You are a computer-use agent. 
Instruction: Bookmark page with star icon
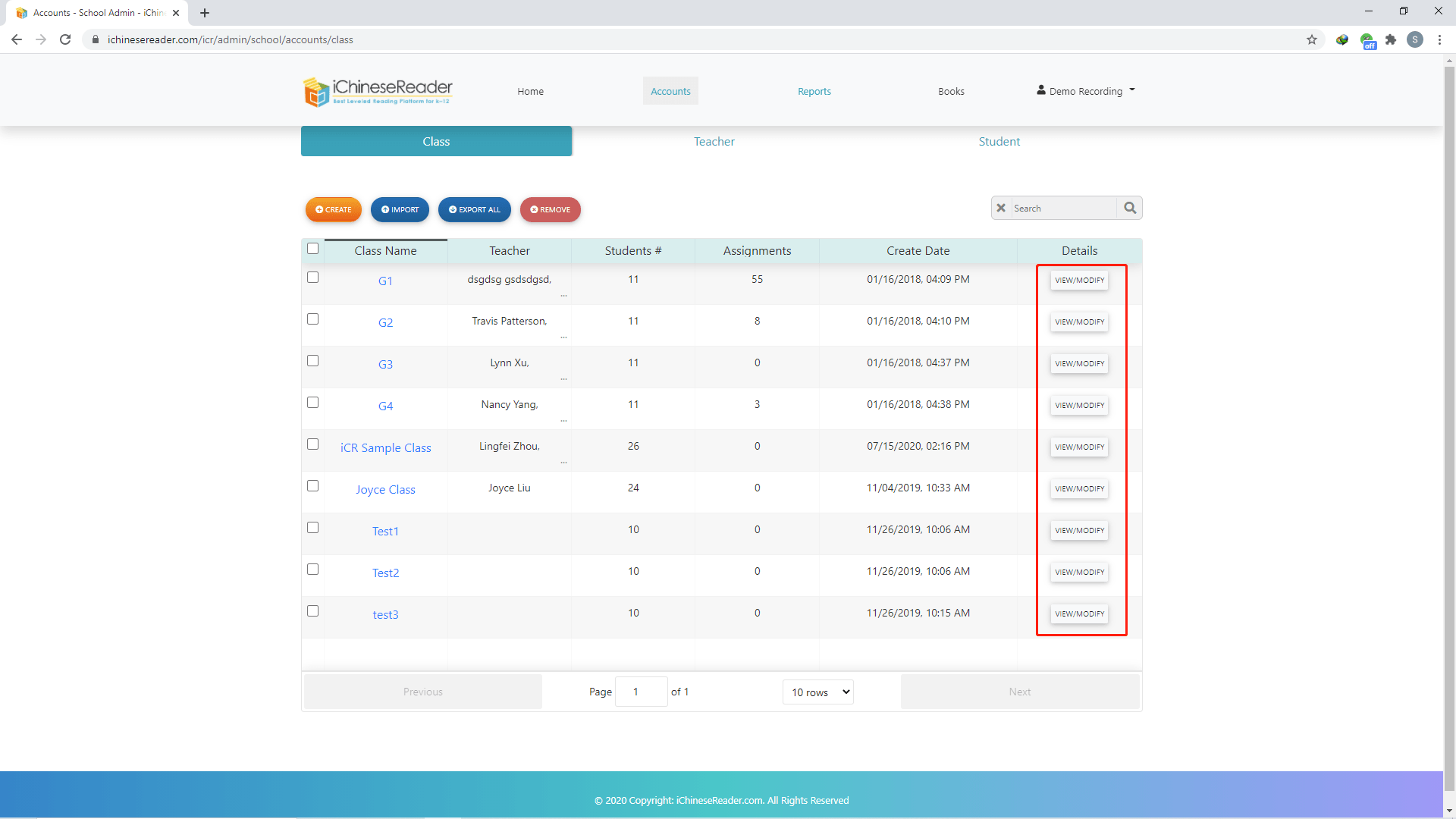pos(1311,39)
